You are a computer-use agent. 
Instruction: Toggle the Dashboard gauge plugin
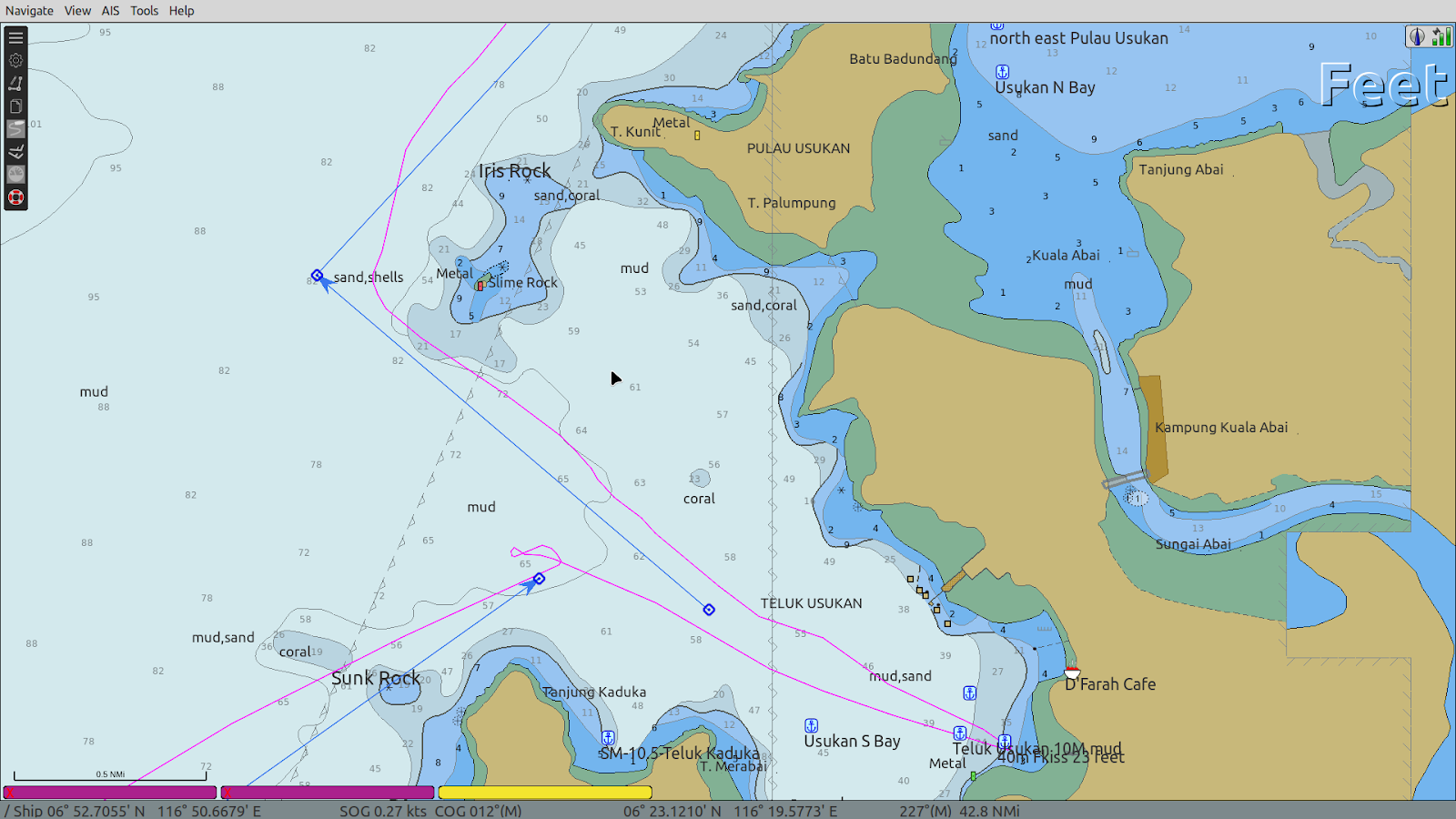pyautogui.click(x=15, y=175)
